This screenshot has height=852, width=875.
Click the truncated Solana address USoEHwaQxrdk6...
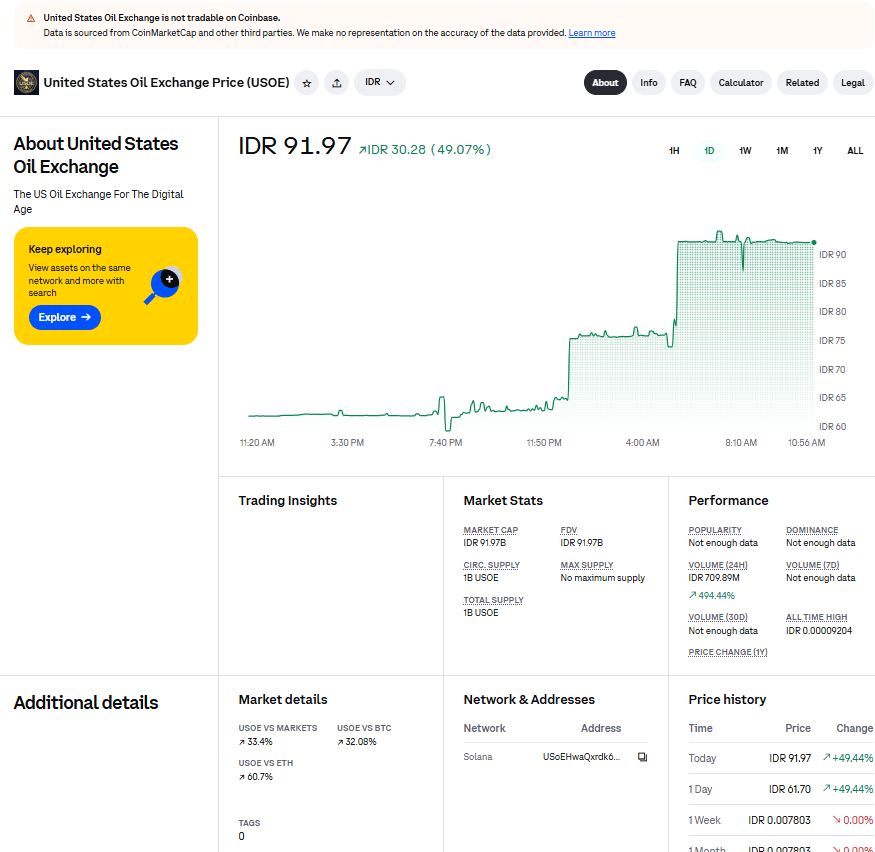[581, 757]
